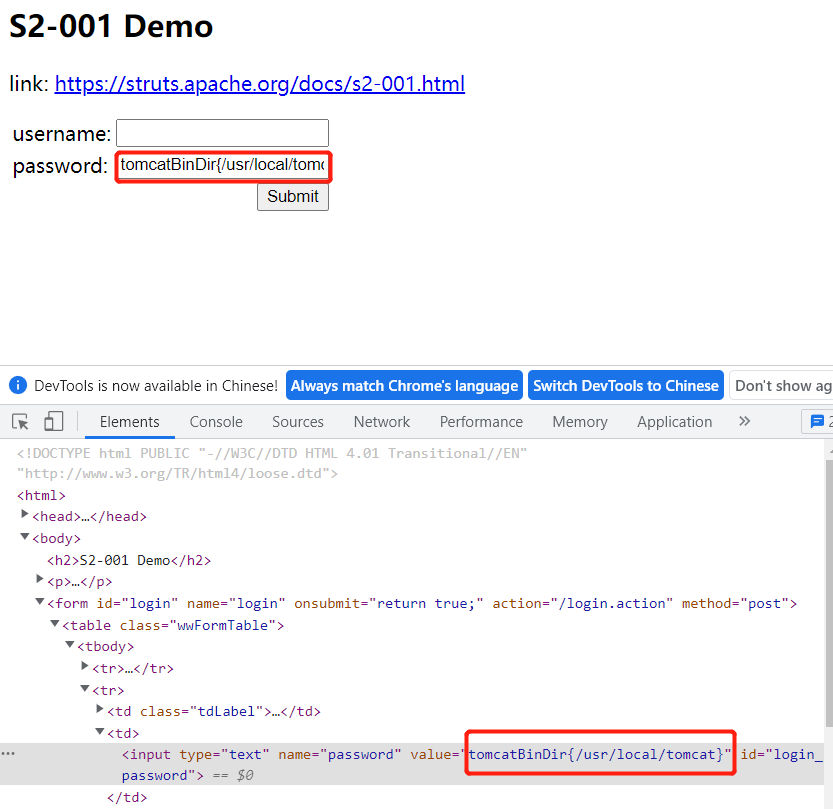Open the issues message counter icon
The width and height of the screenshot is (833, 809).
click(x=818, y=422)
